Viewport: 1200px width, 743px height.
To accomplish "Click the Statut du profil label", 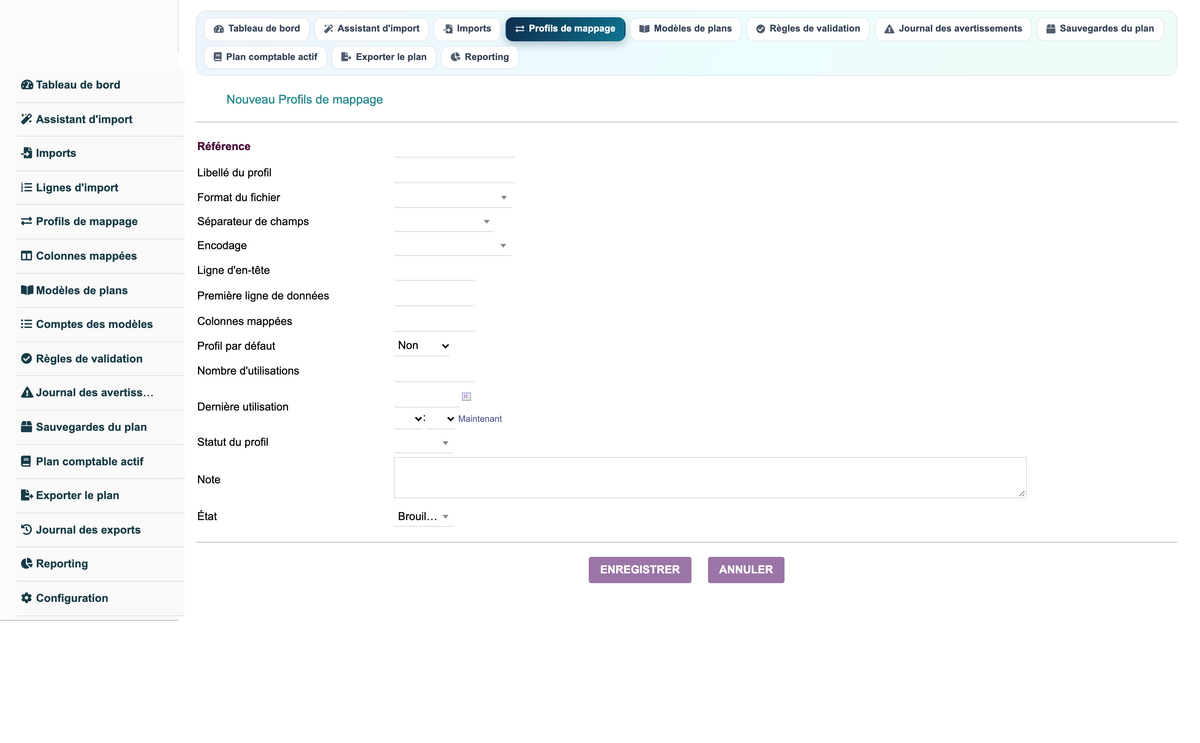I will (233, 442).
